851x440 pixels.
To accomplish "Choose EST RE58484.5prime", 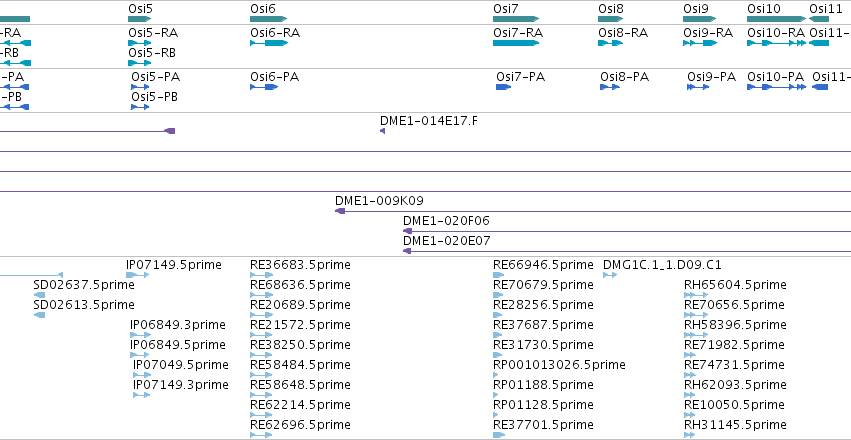I will 261,375.
